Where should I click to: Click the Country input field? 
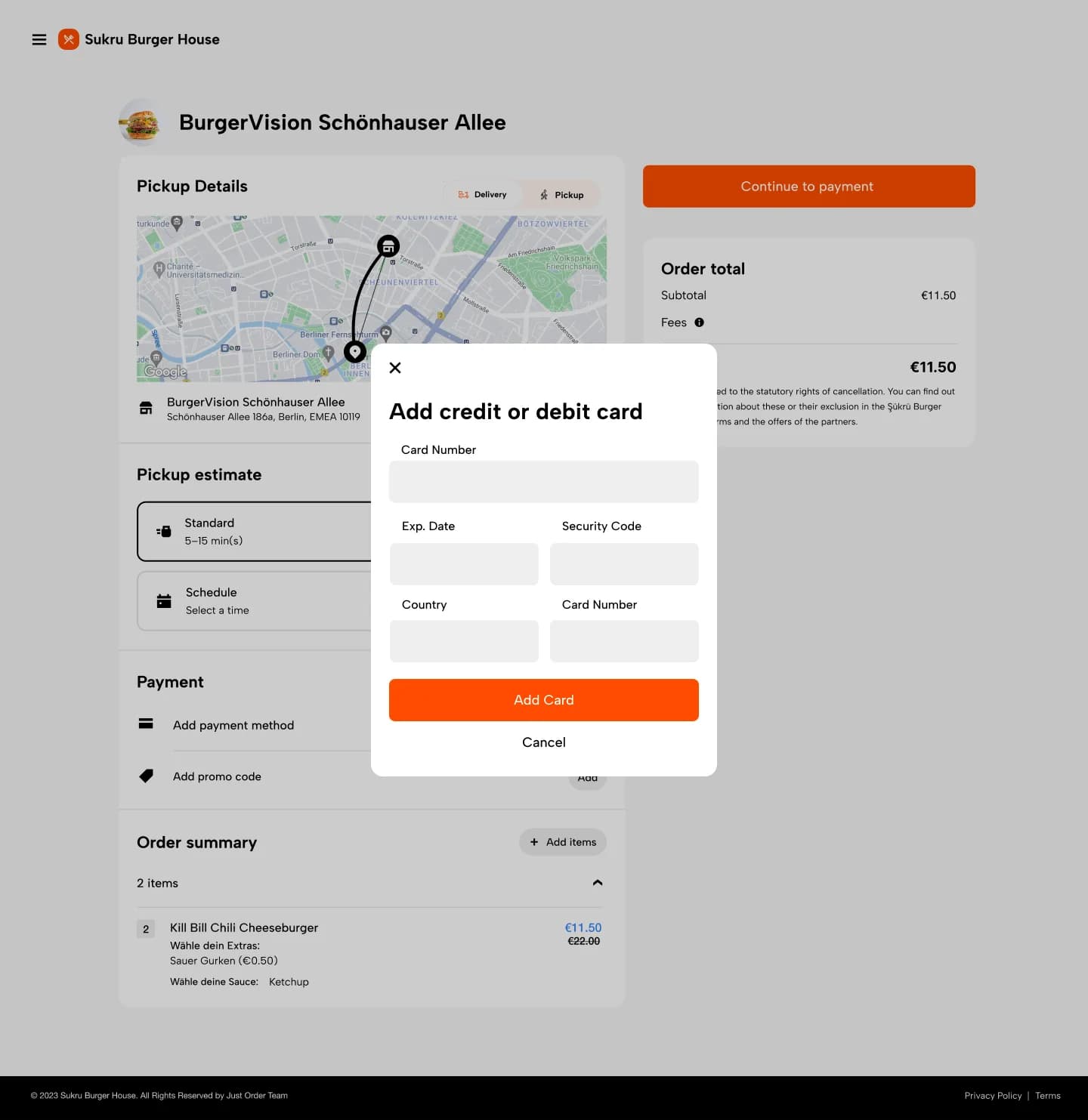464,641
